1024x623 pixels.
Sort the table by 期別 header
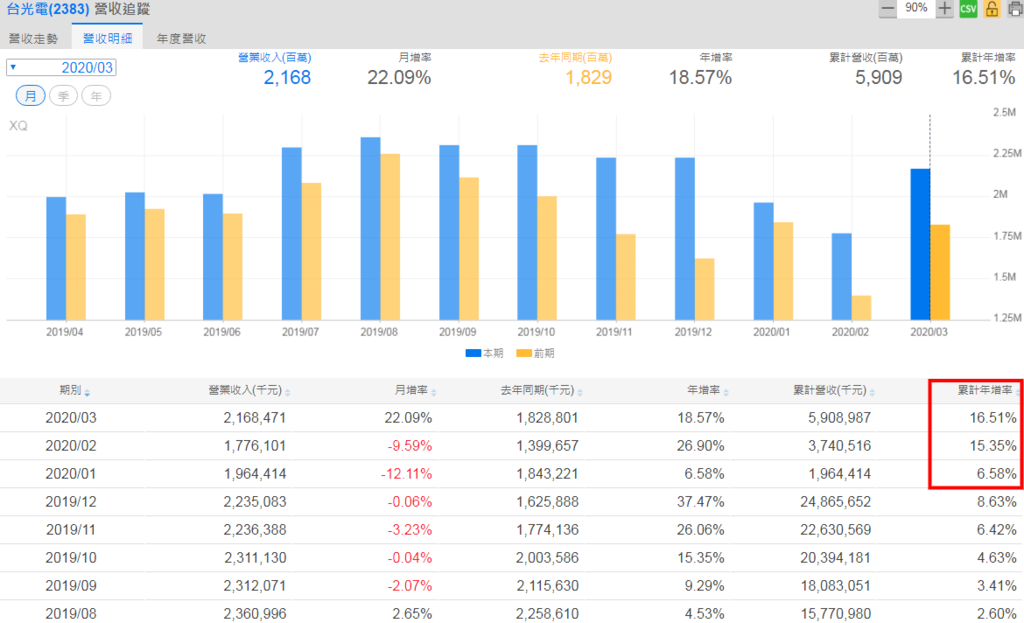coord(74,391)
